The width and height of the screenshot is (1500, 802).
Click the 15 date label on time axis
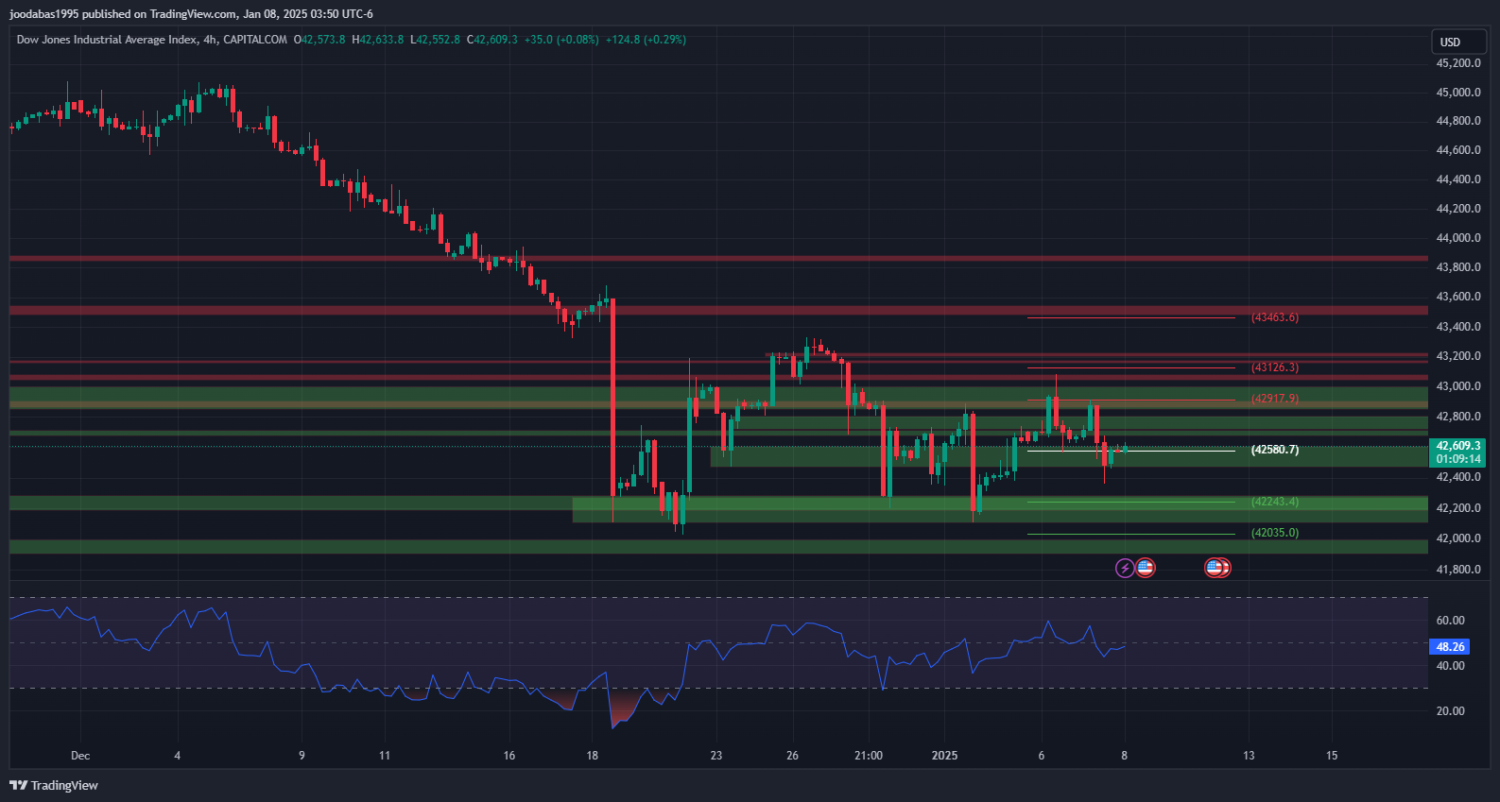point(1332,755)
